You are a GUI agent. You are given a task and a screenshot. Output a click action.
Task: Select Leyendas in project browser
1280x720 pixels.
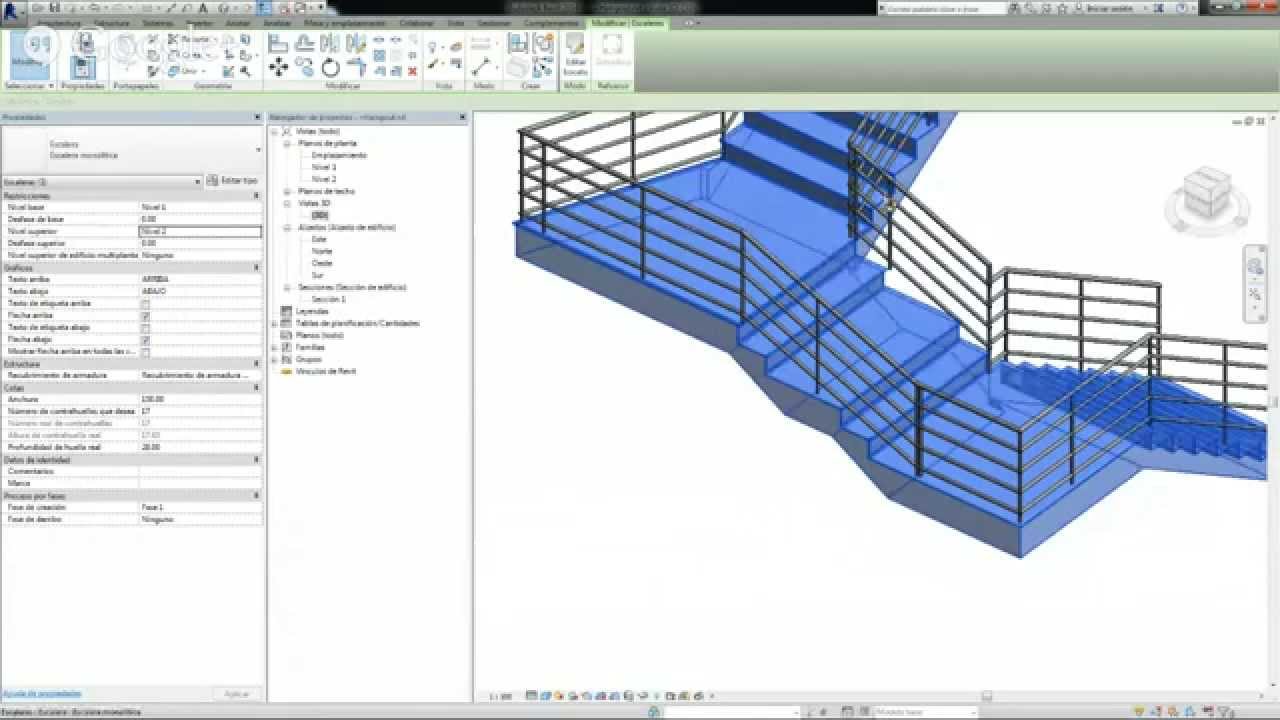tap(311, 312)
